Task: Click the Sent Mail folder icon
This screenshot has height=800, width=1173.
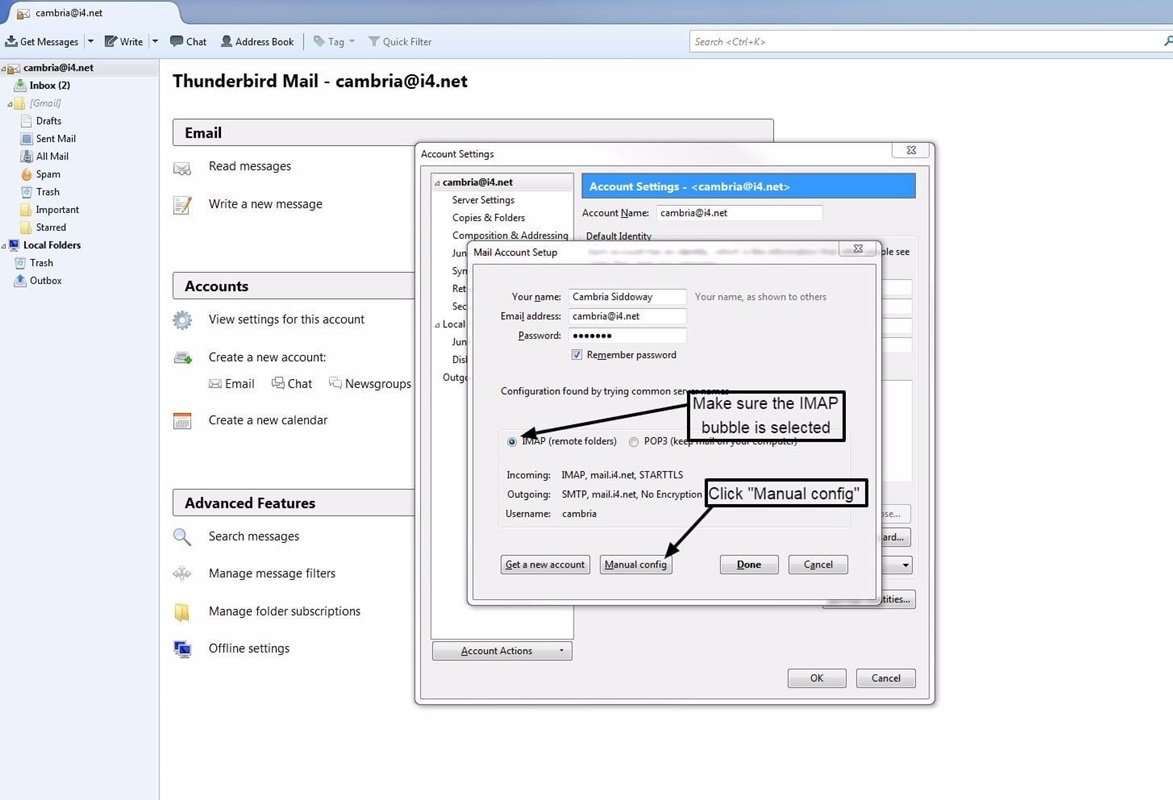Action: tap(27, 138)
